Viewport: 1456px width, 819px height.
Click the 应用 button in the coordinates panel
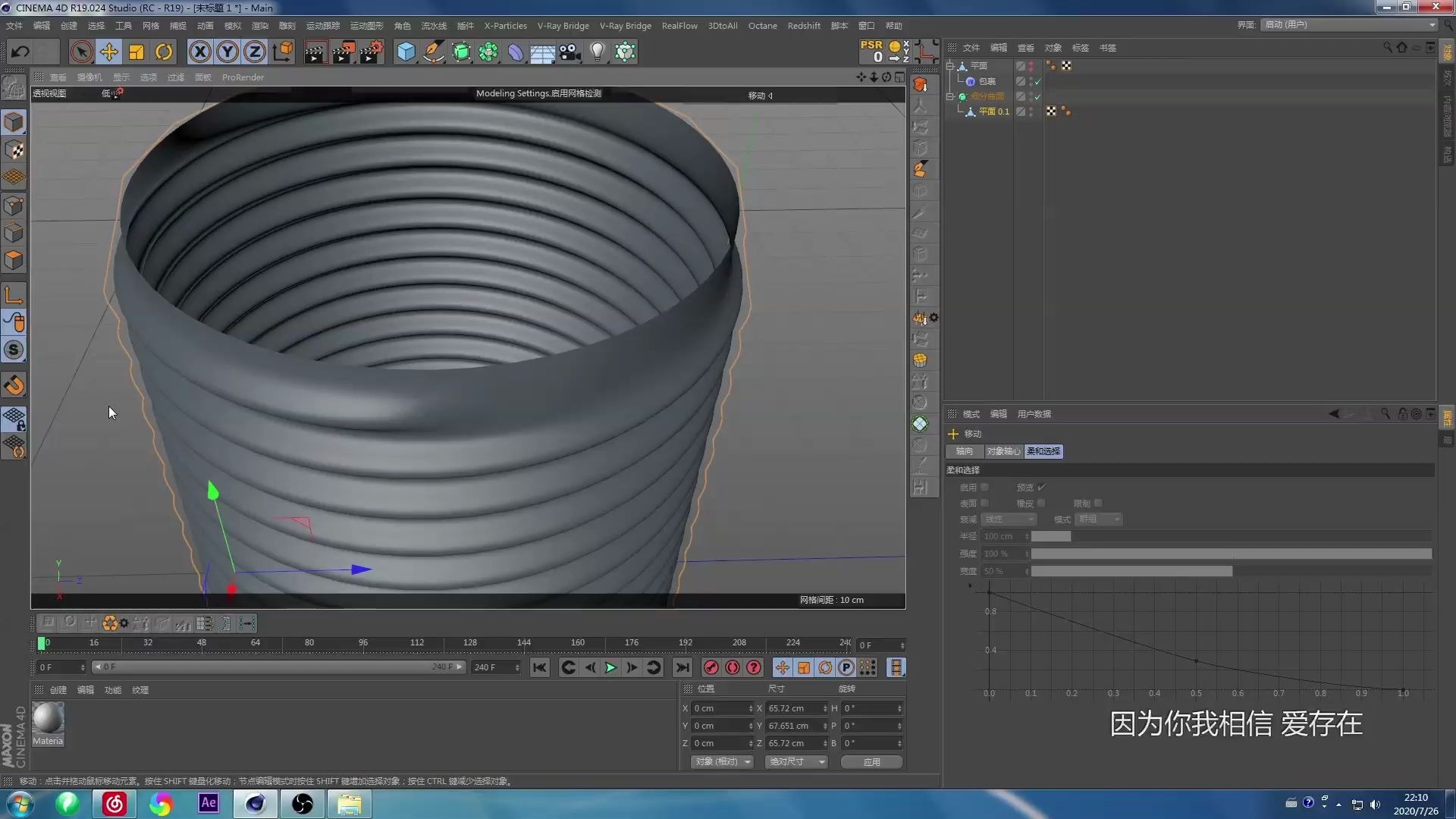871,762
